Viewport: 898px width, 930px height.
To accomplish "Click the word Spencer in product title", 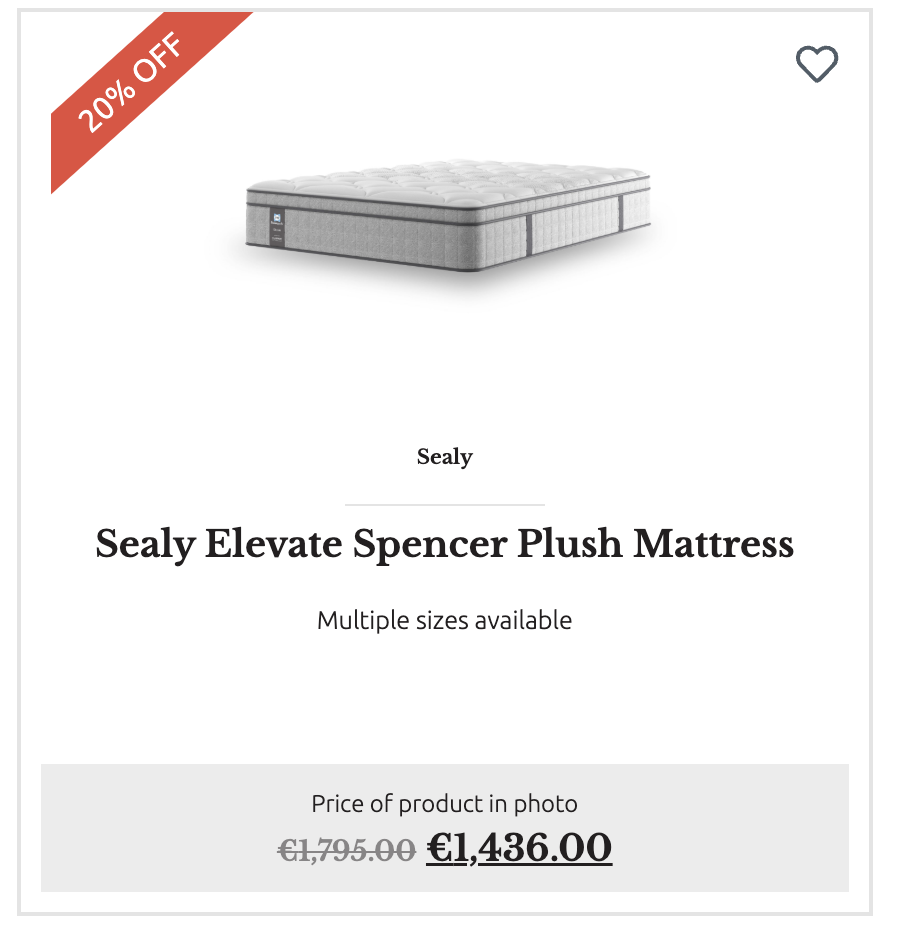I will (430, 546).
